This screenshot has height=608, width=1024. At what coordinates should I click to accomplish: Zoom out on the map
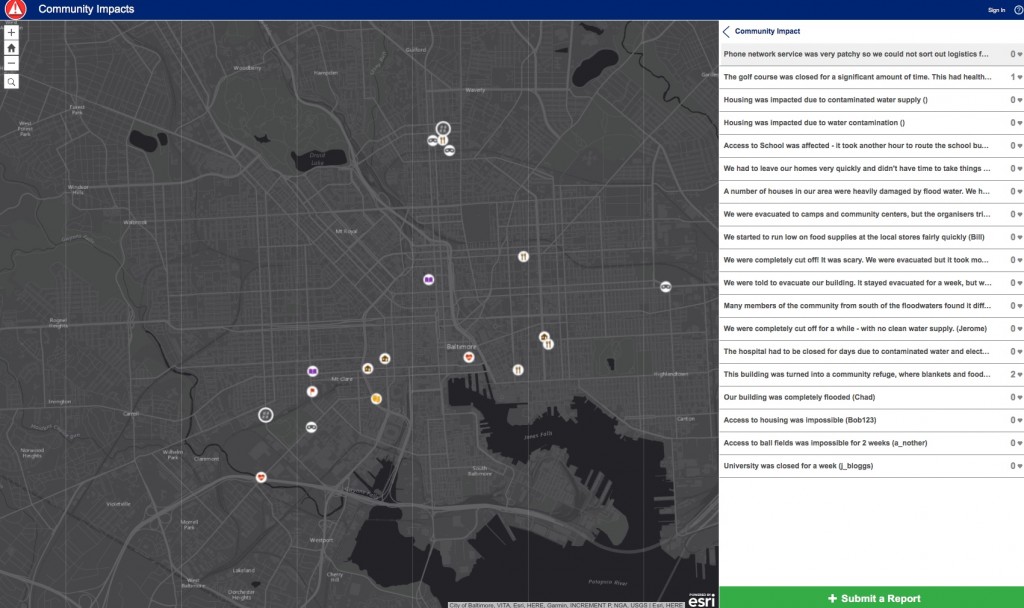tap(11, 63)
